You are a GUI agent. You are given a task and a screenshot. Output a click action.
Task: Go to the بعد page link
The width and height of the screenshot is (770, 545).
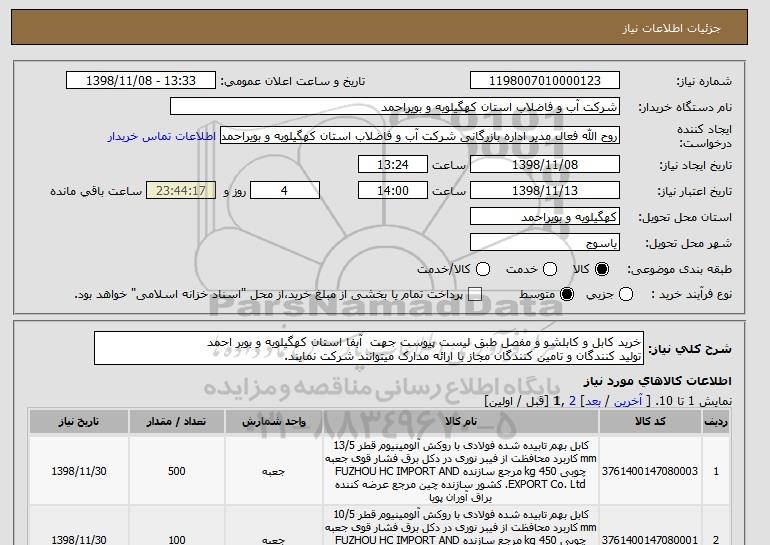593,401
